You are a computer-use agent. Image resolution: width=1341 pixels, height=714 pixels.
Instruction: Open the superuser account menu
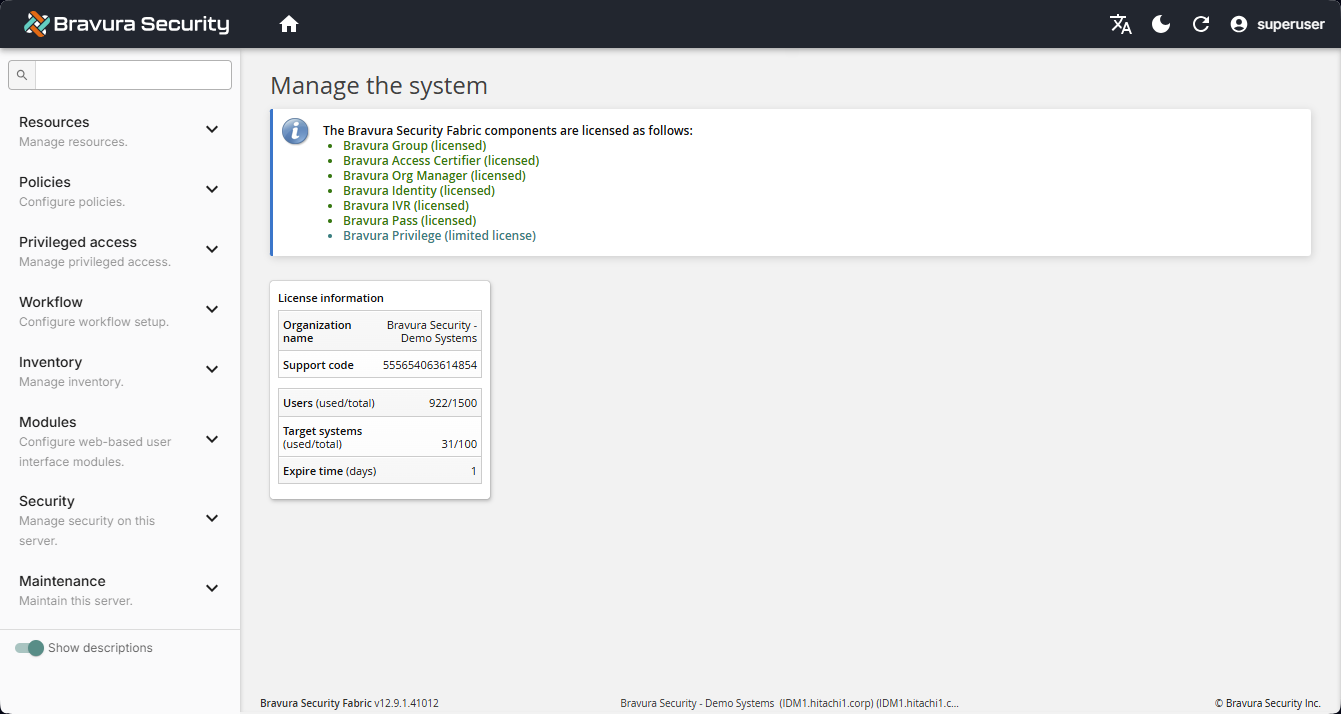tap(1277, 24)
